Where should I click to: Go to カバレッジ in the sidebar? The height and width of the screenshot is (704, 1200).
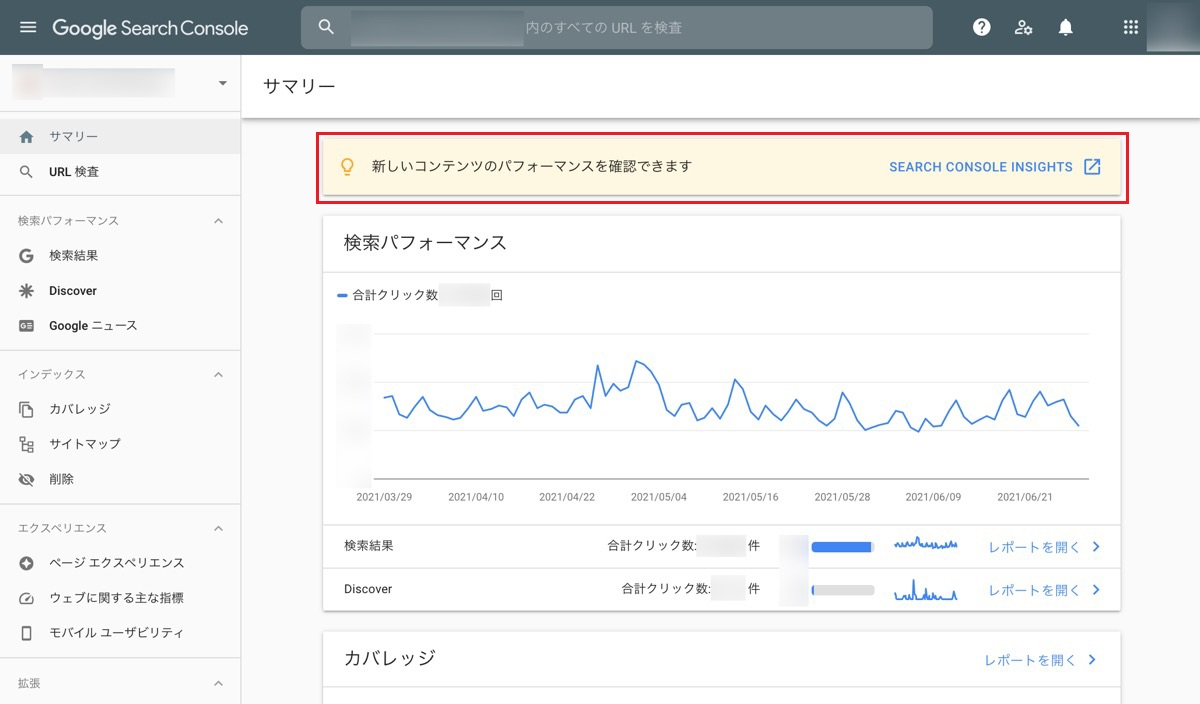(80, 409)
